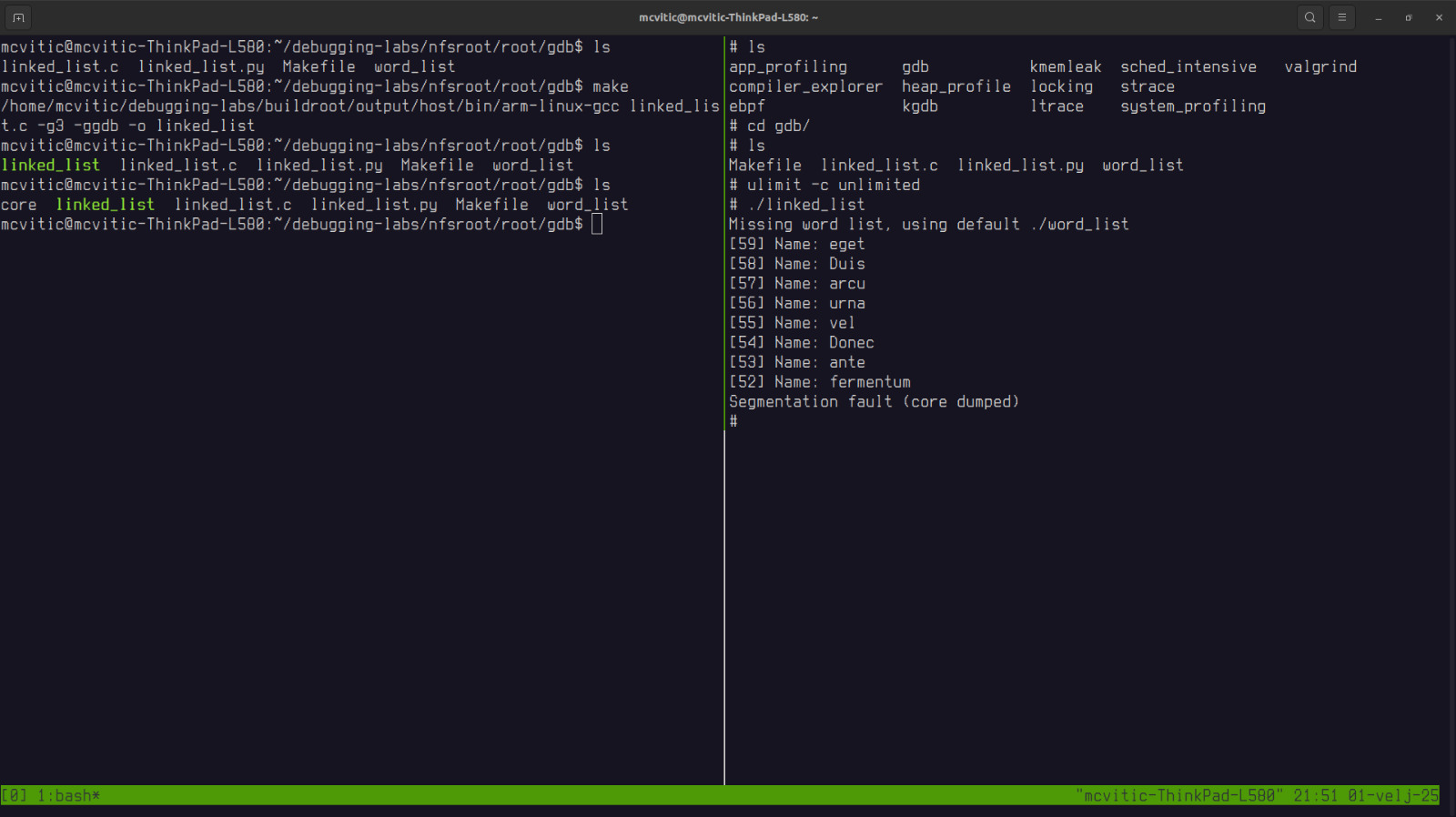The width and height of the screenshot is (1456, 817).
Task: Minimize the terminal window
Action: 1379,17
